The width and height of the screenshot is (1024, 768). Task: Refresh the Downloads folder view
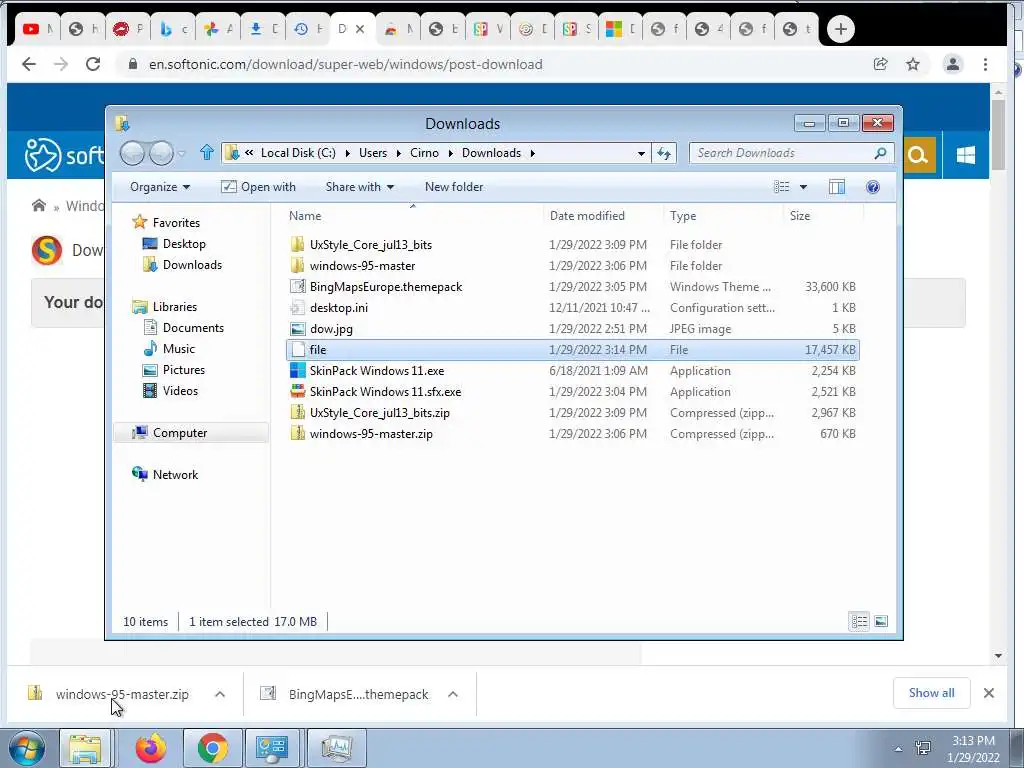coord(664,153)
